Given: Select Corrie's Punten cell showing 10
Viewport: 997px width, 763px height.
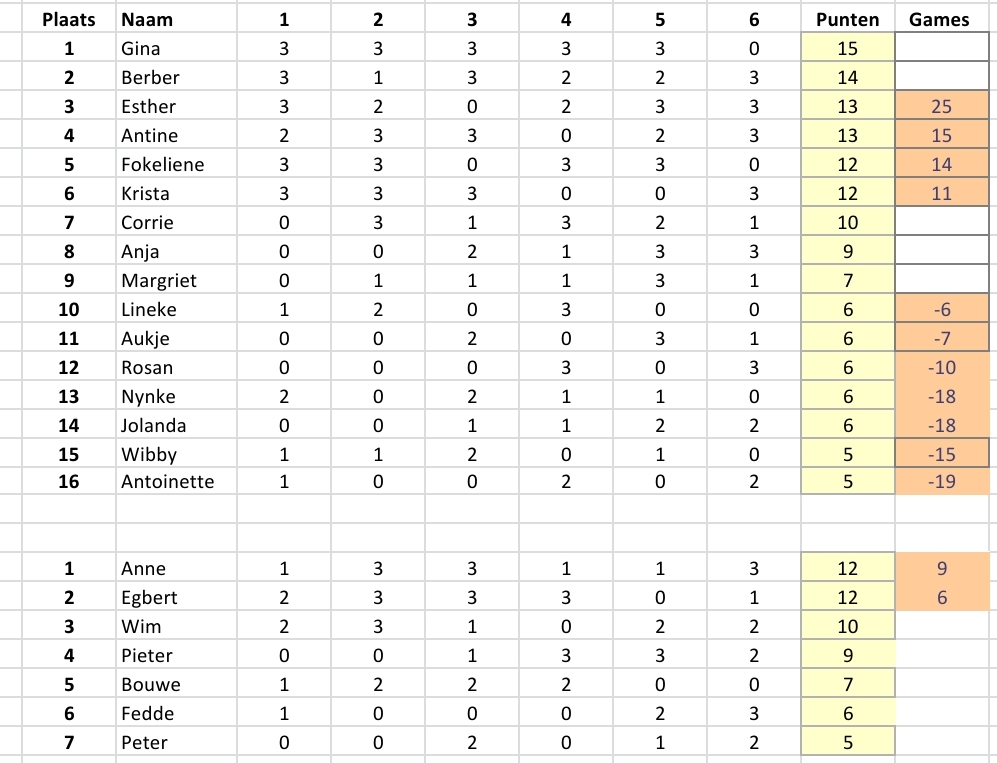Looking at the screenshot, I should [x=848, y=223].
